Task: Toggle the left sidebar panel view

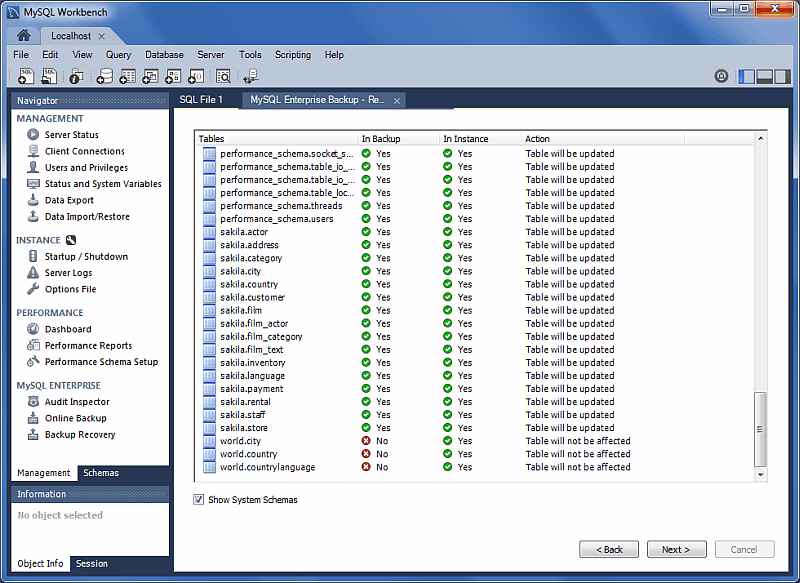Action: click(x=746, y=77)
